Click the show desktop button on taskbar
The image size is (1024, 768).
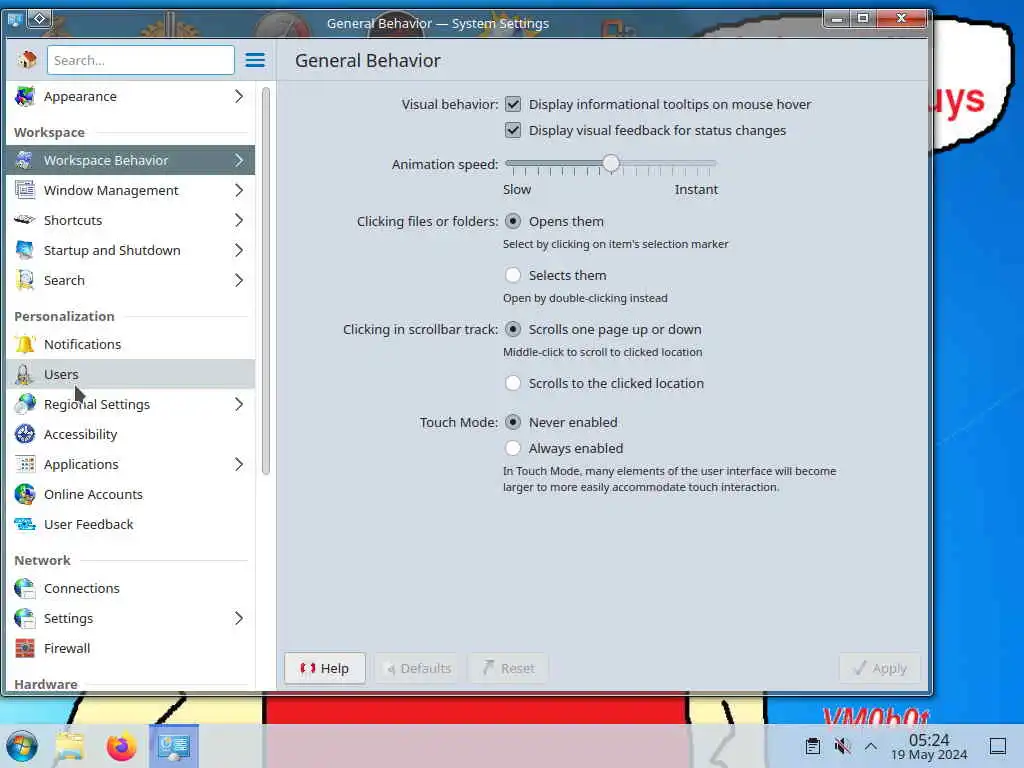pos(997,746)
